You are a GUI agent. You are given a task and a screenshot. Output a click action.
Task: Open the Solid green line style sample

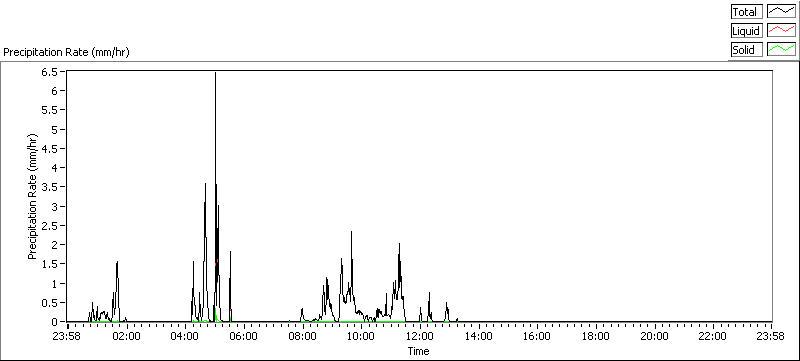[781, 49]
